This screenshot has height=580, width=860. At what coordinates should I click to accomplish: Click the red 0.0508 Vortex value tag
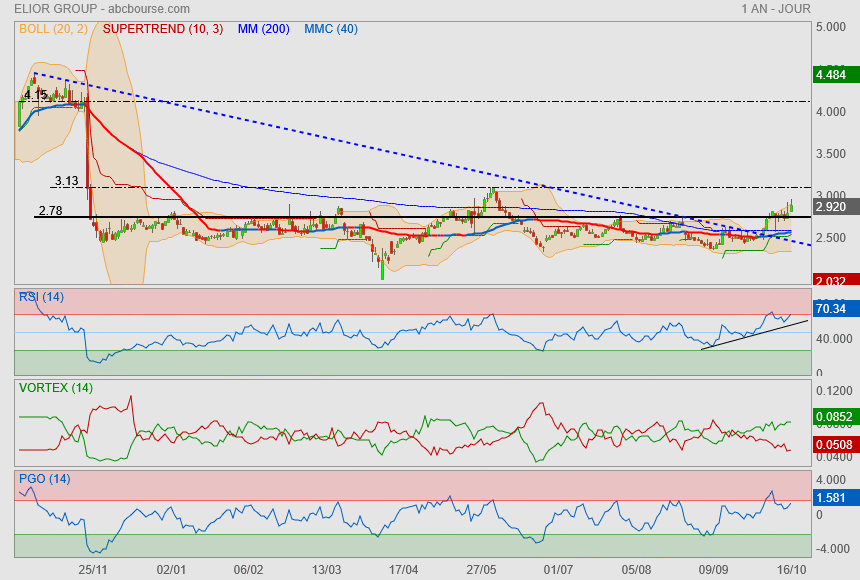click(x=833, y=444)
